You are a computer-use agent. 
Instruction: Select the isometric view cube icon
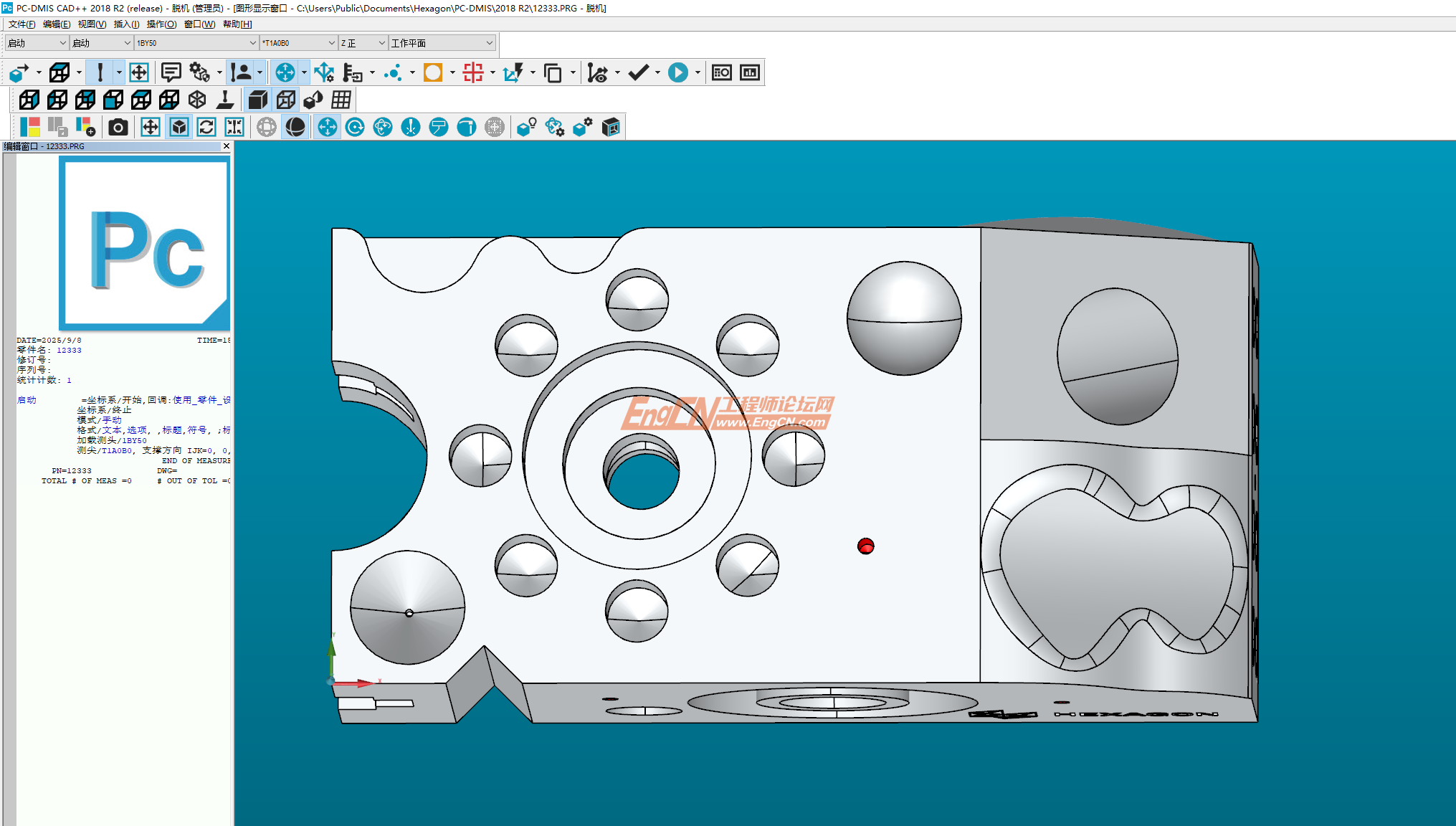[x=197, y=100]
